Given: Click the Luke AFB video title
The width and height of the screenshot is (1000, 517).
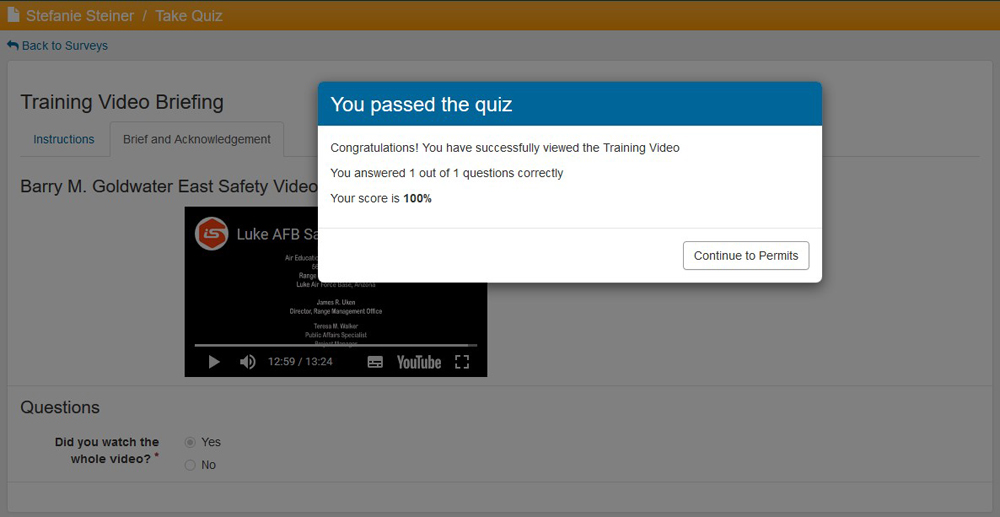Looking at the screenshot, I should (x=276, y=234).
